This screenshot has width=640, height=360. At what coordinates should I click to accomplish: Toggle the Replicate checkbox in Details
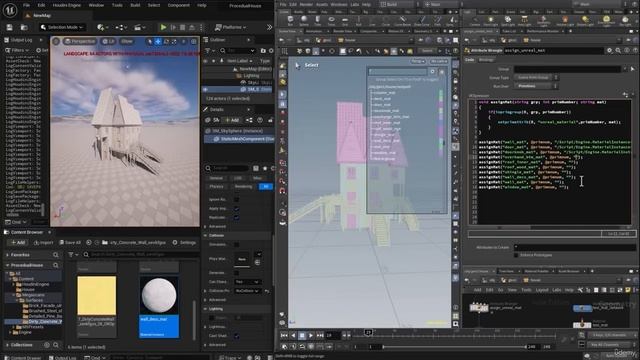[x=236, y=218]
